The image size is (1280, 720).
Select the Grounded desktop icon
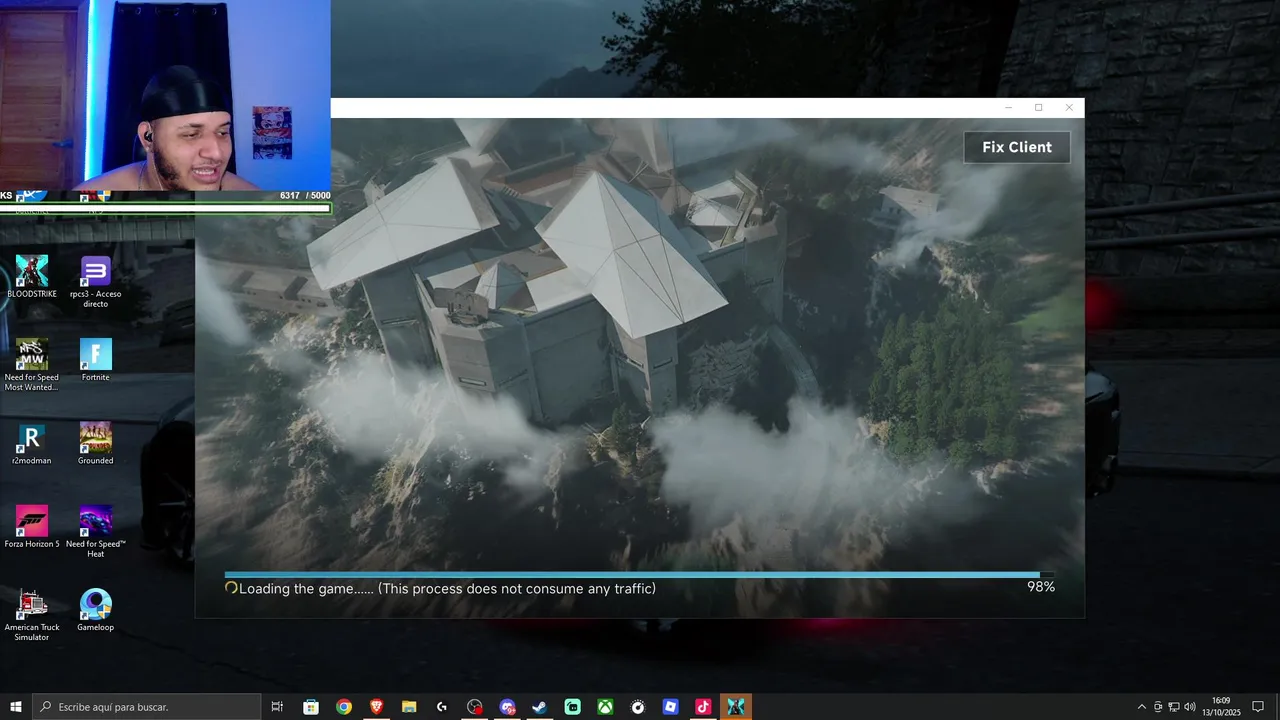tap(95, 444)
